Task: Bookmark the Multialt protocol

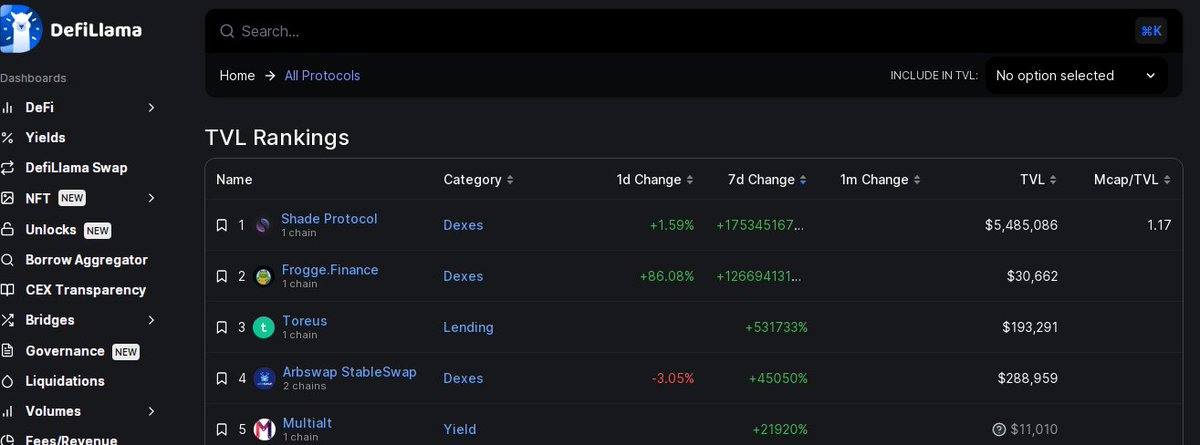Action: (x=222, y=430)
